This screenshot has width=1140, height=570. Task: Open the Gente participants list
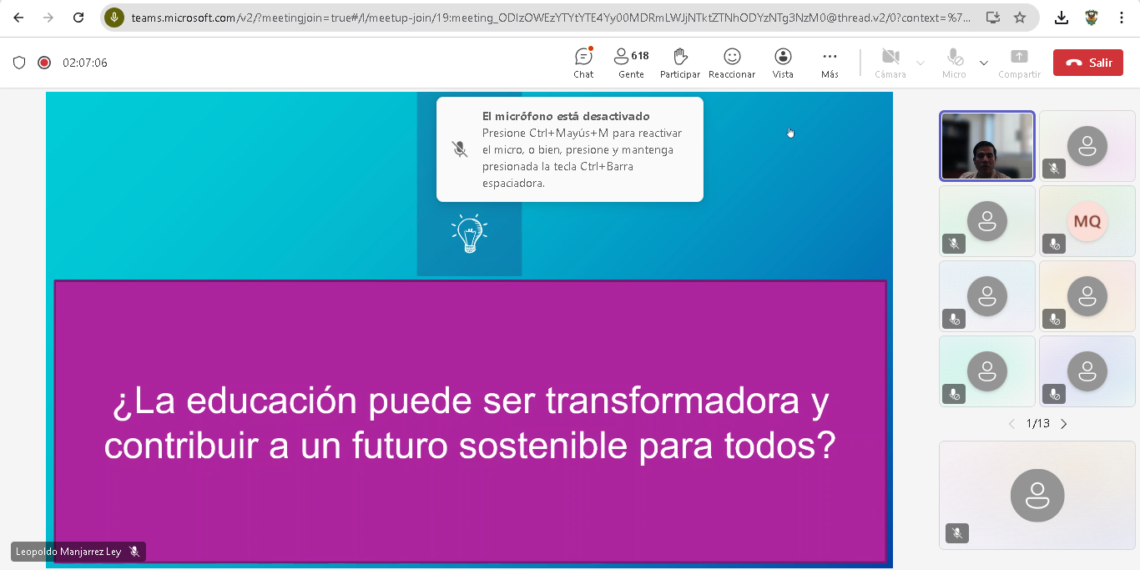tap(630, 63)
